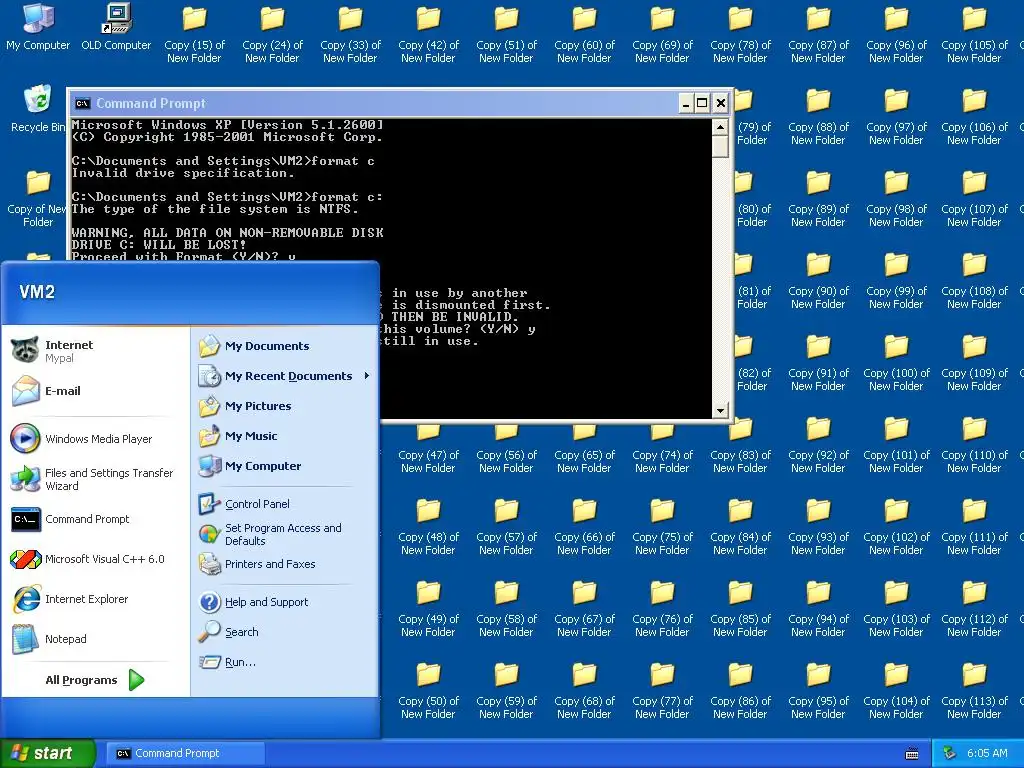Select Copy (106) of New Folder

coord(974,116)
